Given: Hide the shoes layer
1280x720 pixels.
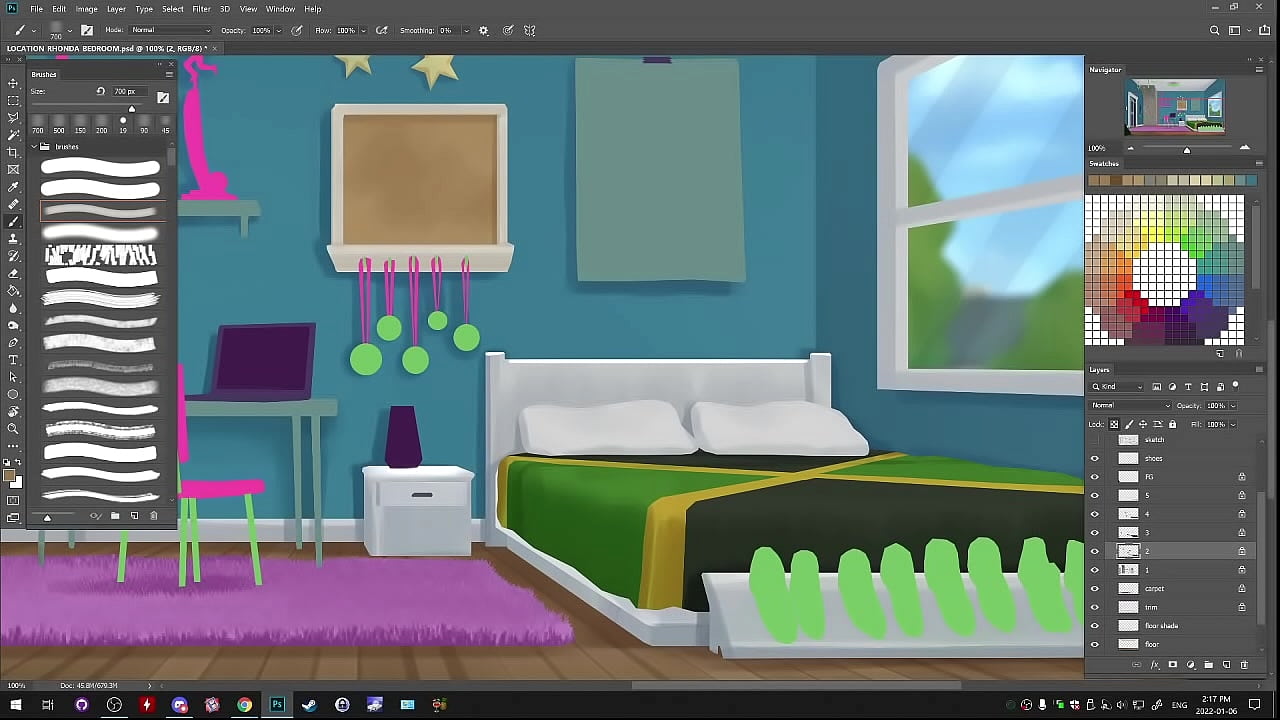Looking at the screenshot, I should tap(1094, 458).
